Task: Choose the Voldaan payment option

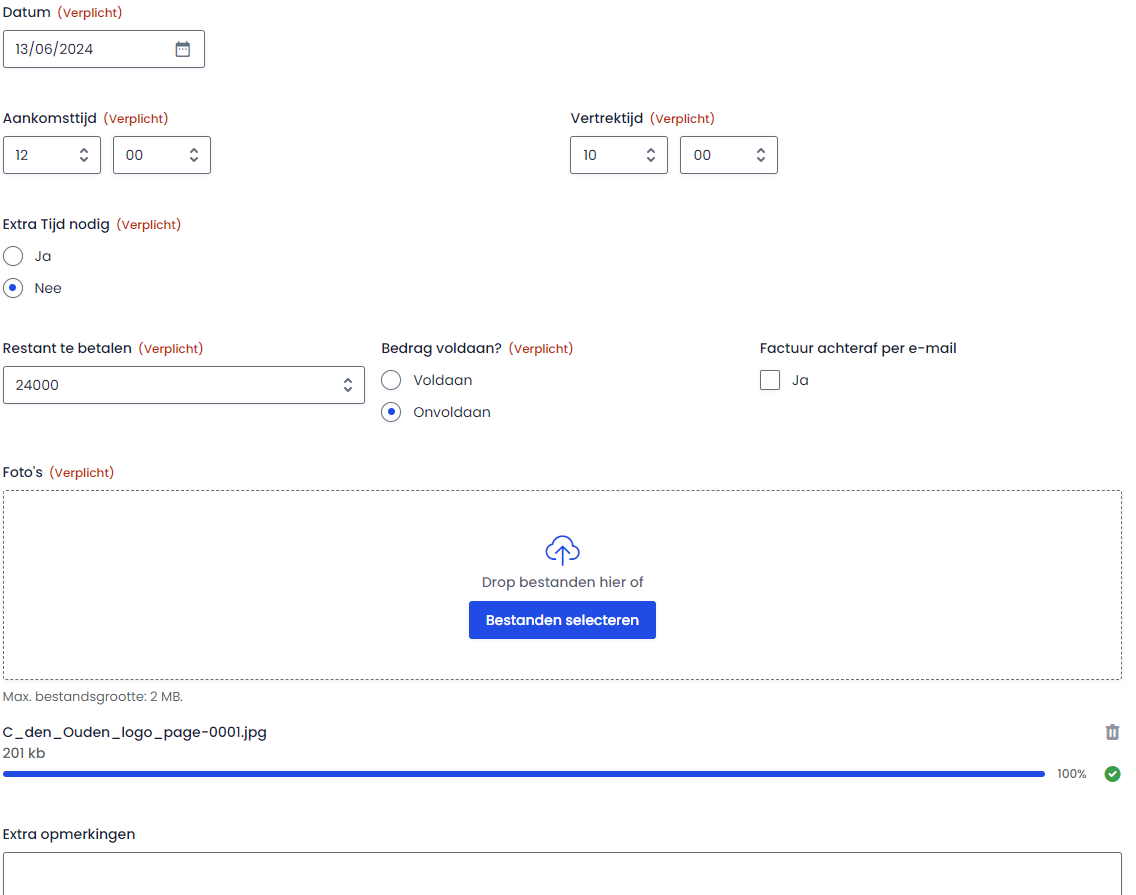Action: click(391, 381)
